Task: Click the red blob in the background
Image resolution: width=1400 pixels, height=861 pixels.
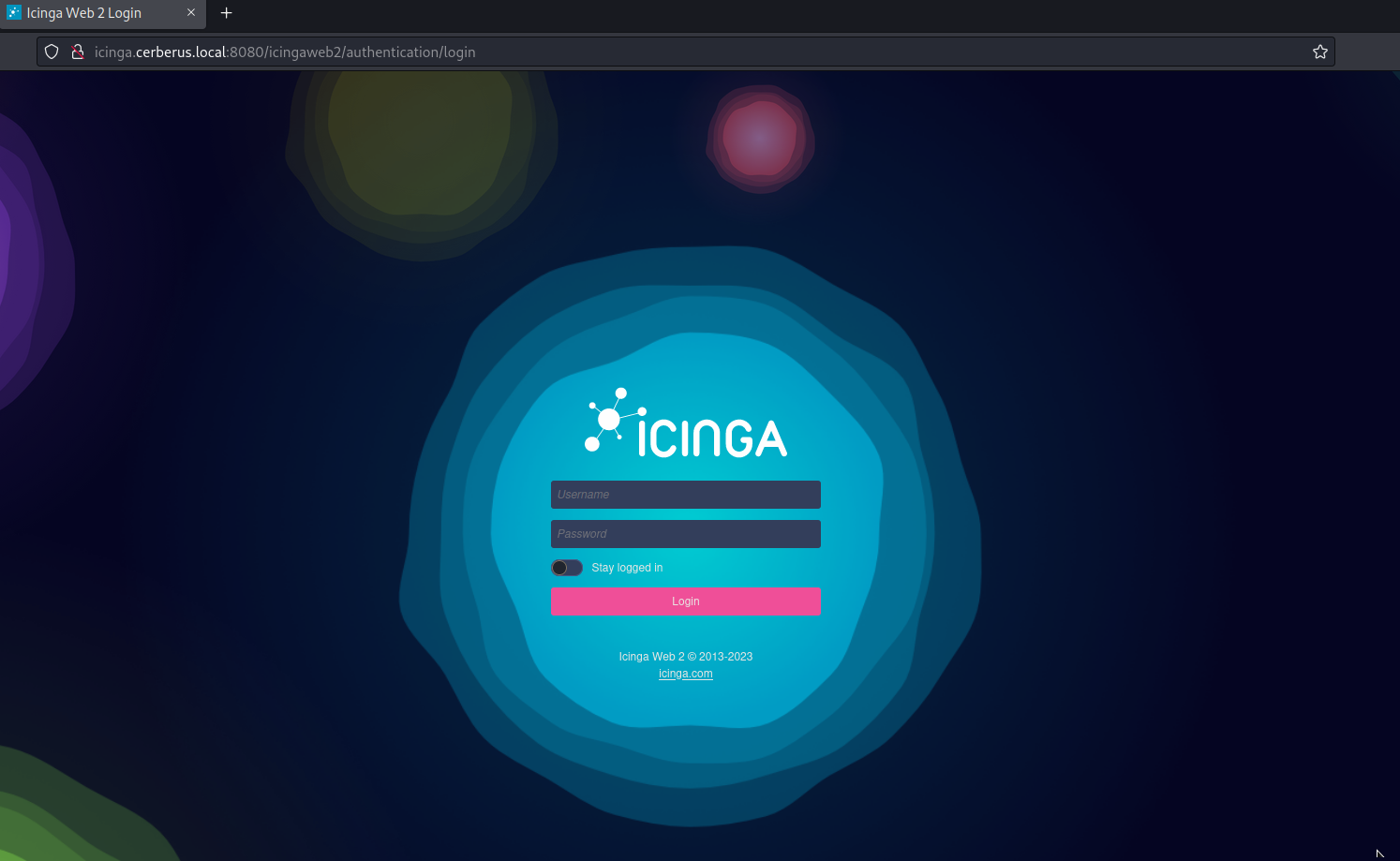Action: (760, 138)
